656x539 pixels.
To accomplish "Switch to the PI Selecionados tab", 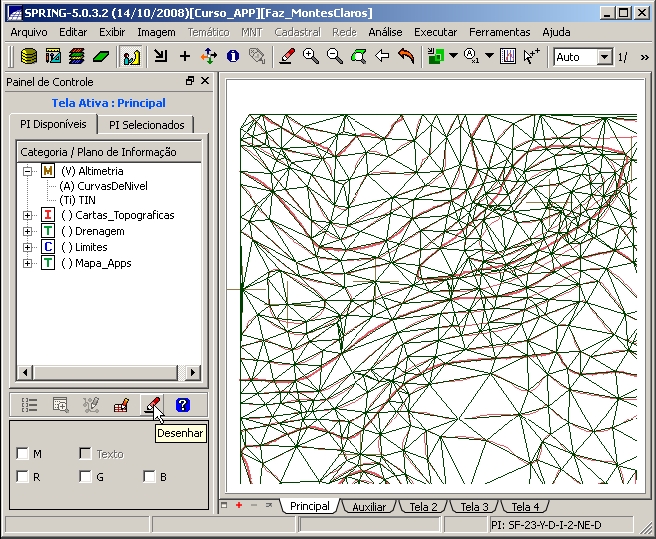I will coord(147,125).
